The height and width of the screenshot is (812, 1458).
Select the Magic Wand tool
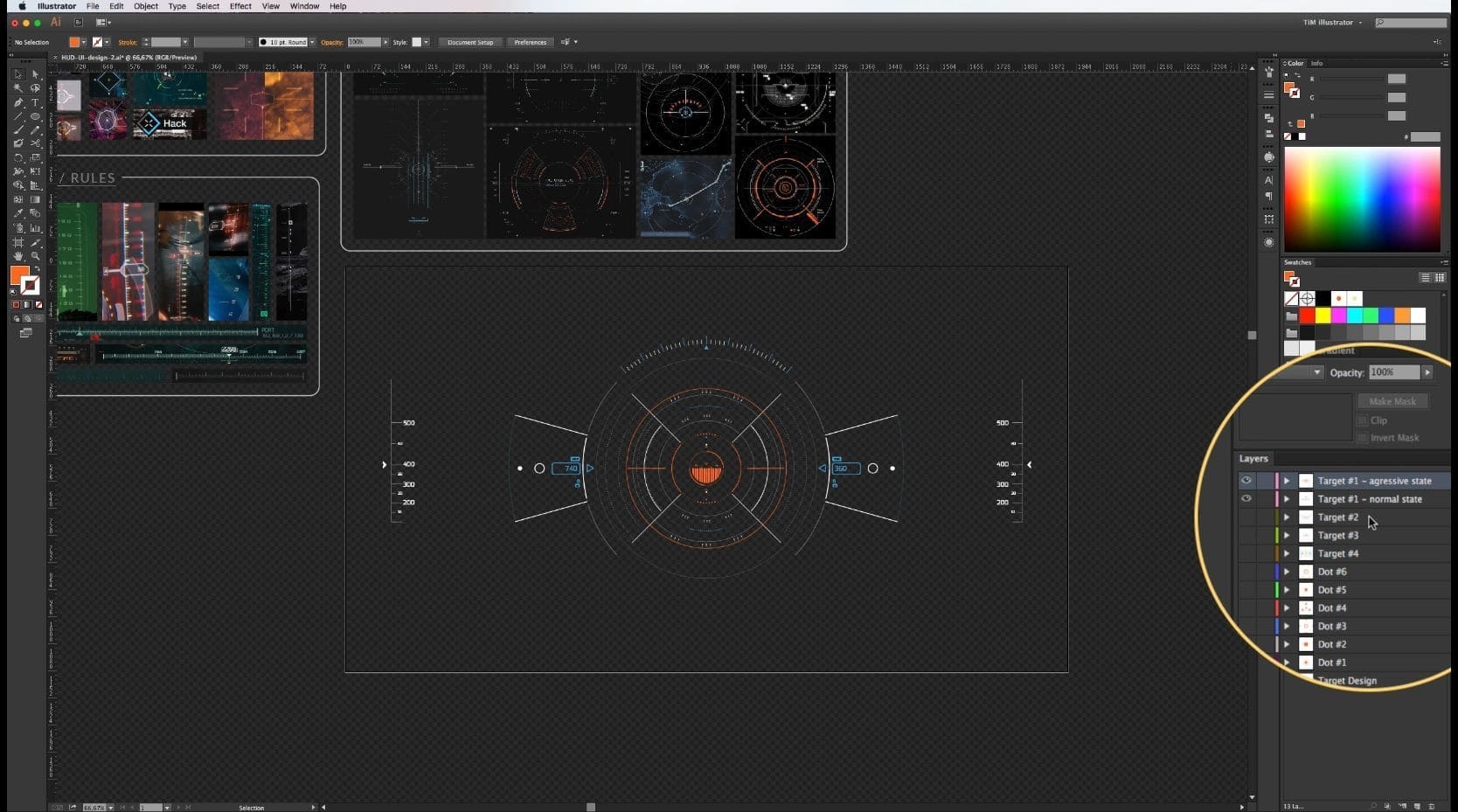click(x=17, y=88)
